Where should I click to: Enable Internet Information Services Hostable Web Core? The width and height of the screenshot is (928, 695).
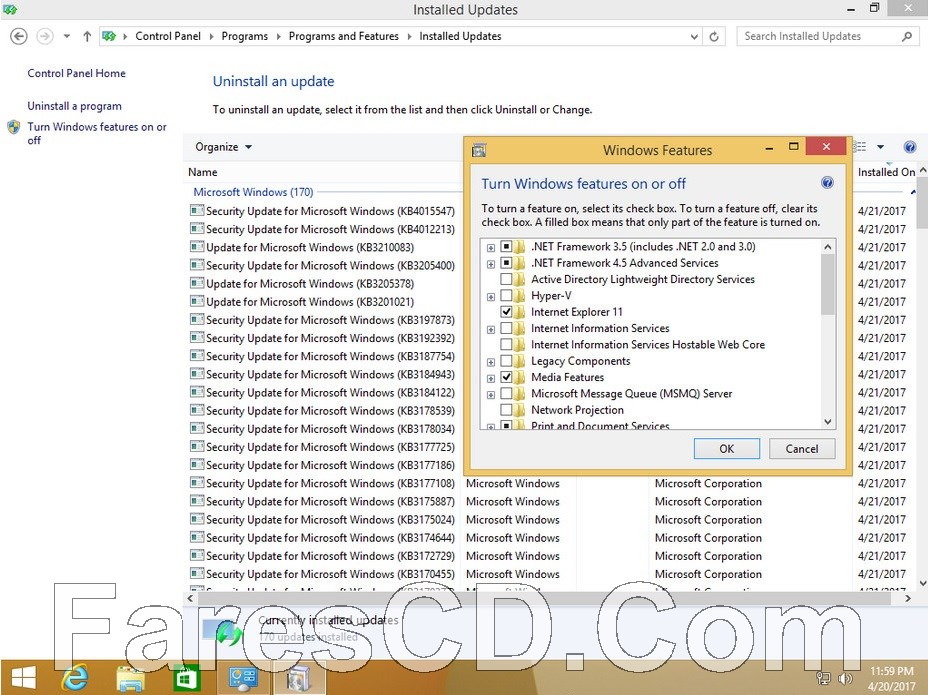click(506, 345)
